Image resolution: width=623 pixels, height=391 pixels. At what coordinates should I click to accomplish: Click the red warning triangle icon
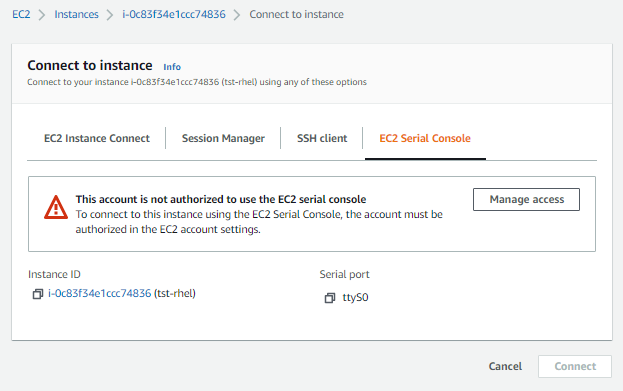pos(56,207)
